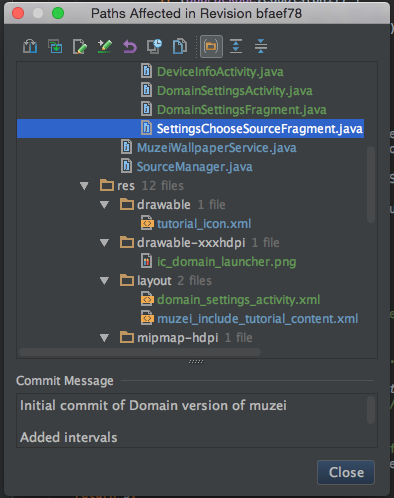394x498 pixels.
Task: Click the file tree vertical scrollbar
Action: (371, 184)
